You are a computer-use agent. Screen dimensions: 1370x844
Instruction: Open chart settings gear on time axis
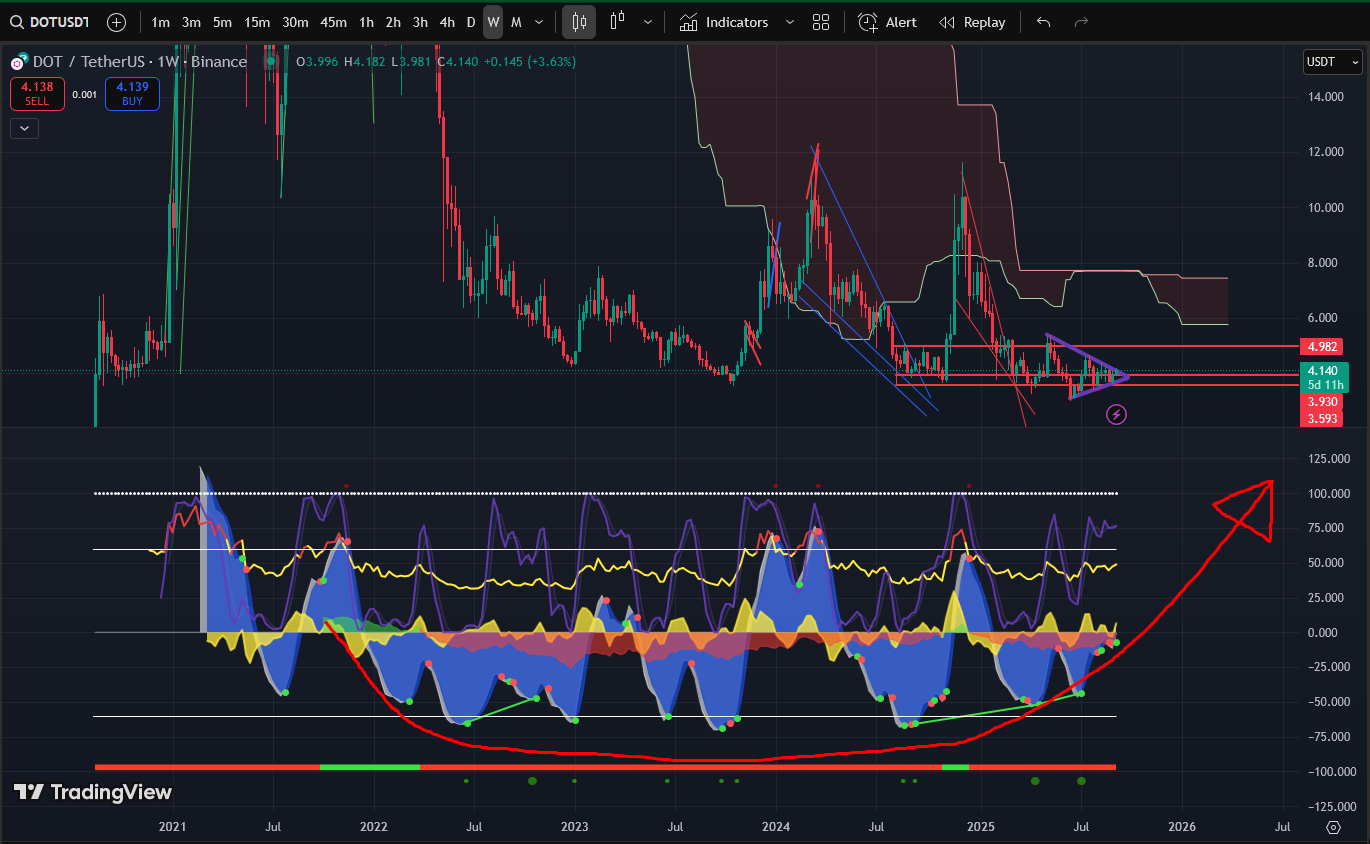point(1333,827)
